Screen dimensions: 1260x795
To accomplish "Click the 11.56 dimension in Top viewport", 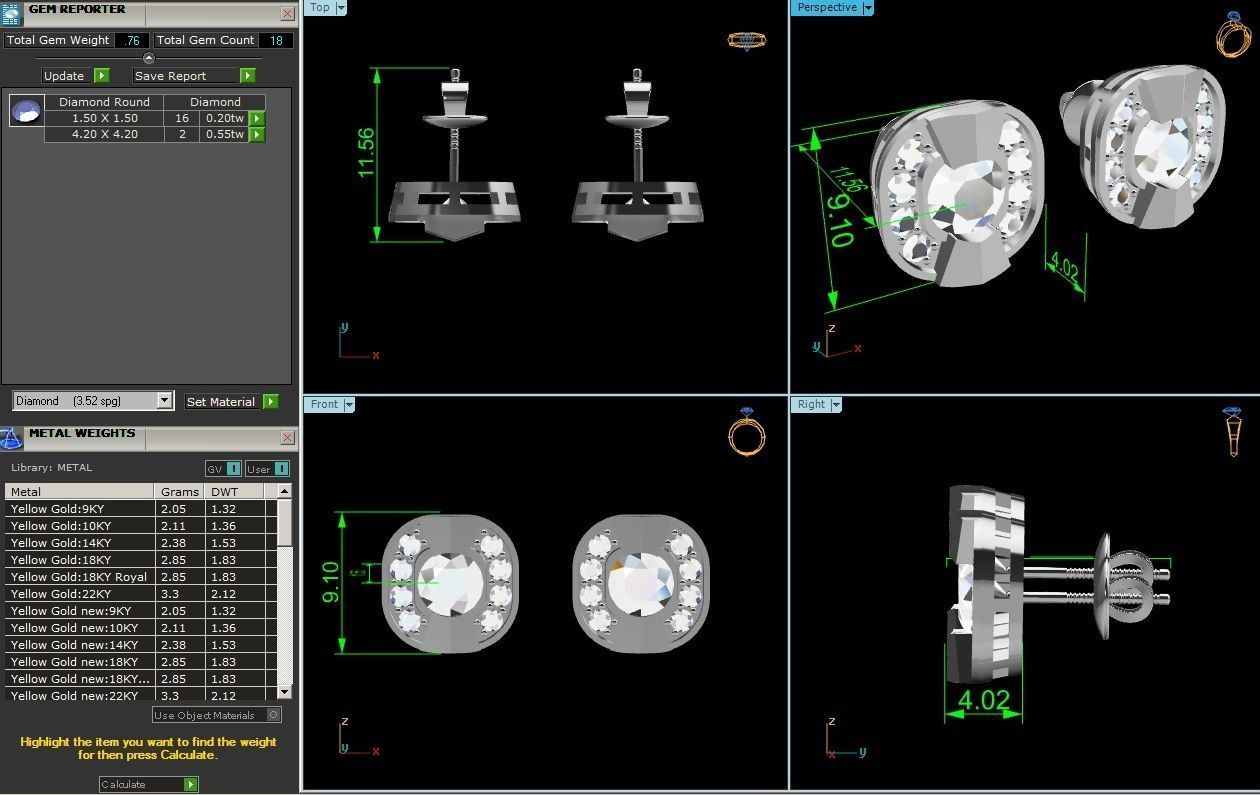I will [366, 152].
